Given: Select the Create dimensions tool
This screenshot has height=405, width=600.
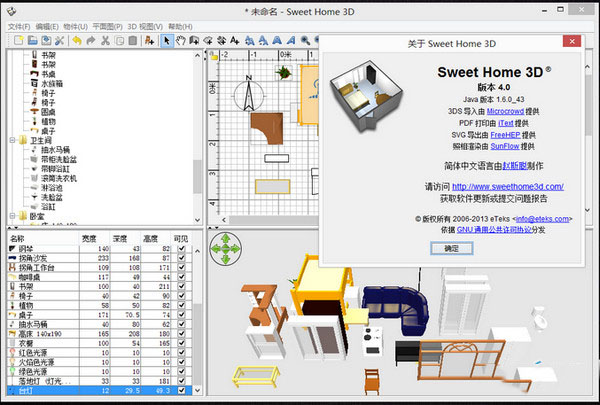Looking at the screenshot, I should point(221,40).
